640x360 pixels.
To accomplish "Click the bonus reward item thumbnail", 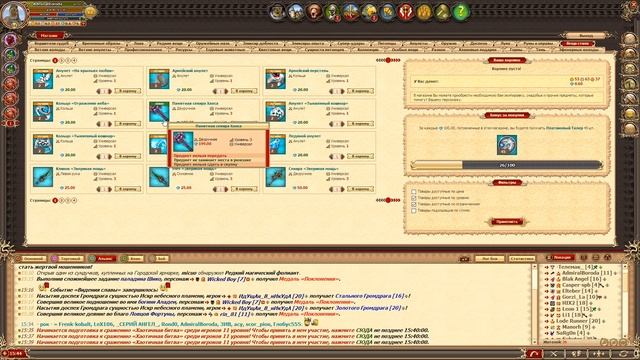I will coord(507,145).
